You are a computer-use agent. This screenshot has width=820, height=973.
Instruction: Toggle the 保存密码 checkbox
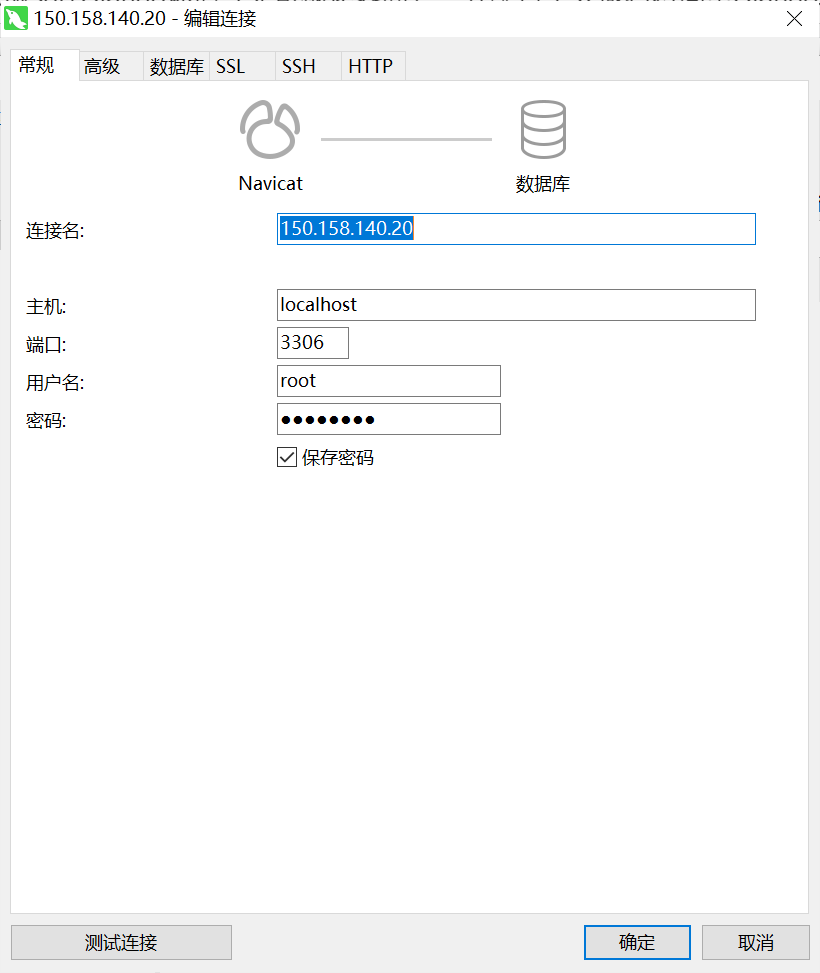point(287,457)
